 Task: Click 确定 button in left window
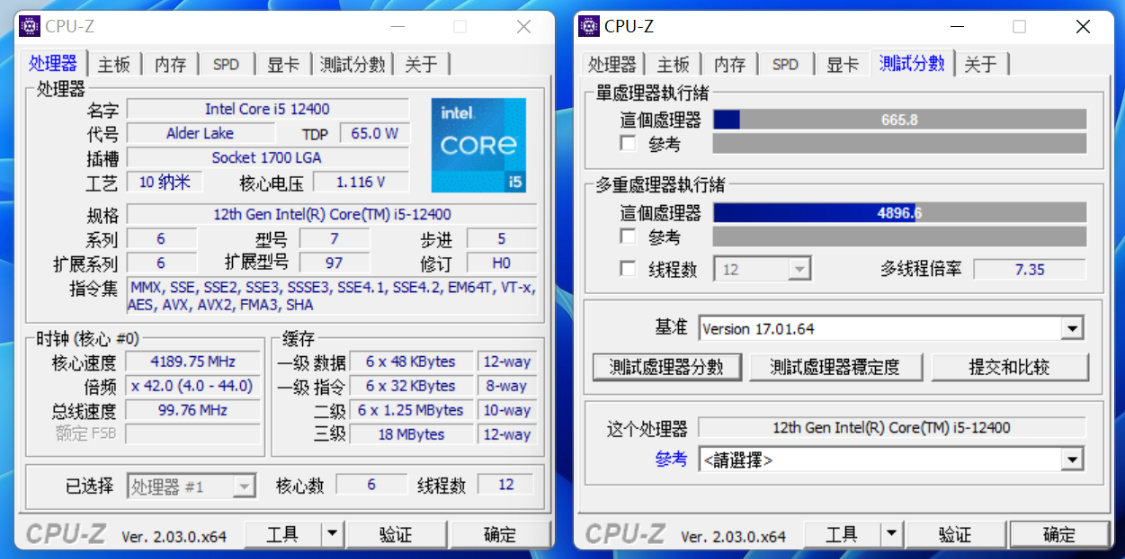click(500, 534)
